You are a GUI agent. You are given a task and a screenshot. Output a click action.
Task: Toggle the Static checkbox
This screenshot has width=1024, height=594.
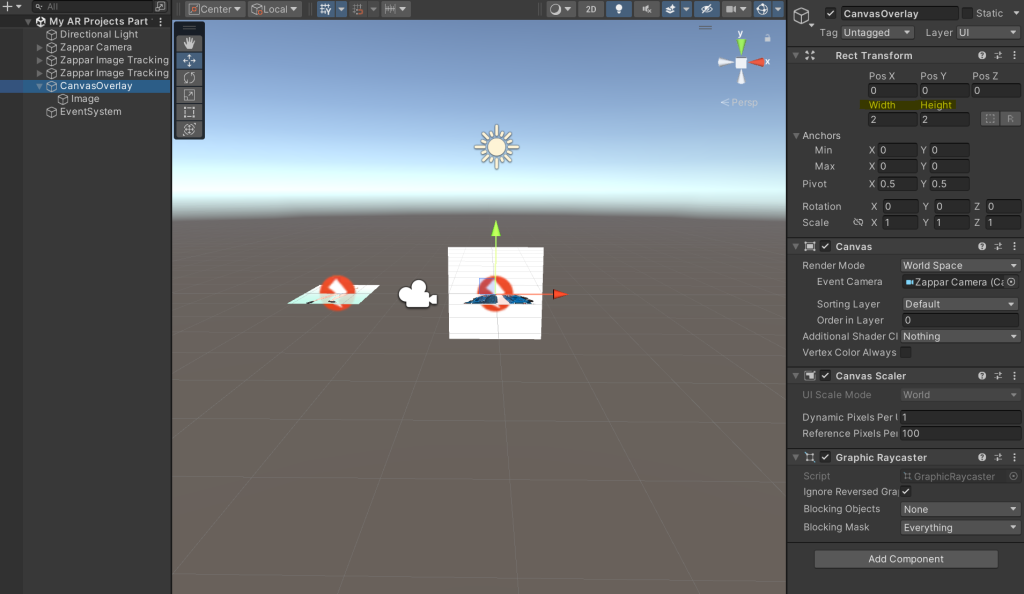[x=967, y=13]
